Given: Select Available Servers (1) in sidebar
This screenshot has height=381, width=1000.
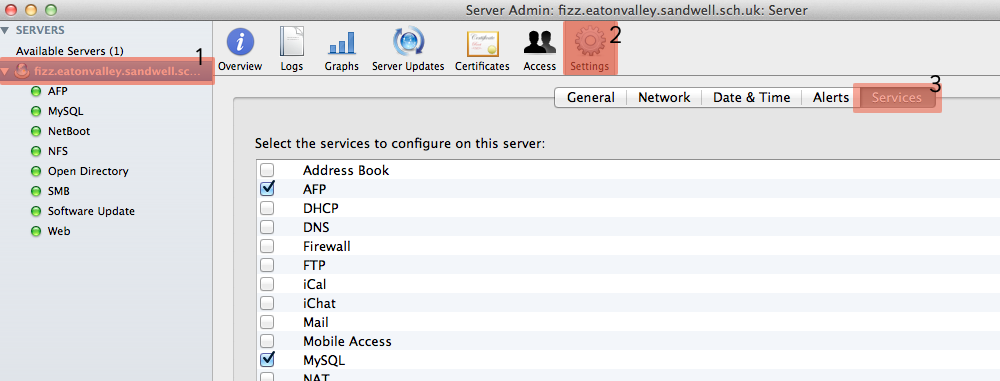Looking at the screenshot, I should 70,51.
